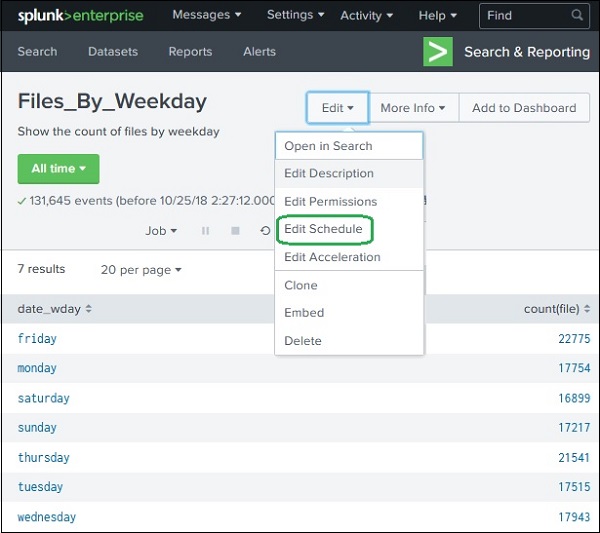Stop the search job
Viewport: 600px width, 533px height.
235,231
